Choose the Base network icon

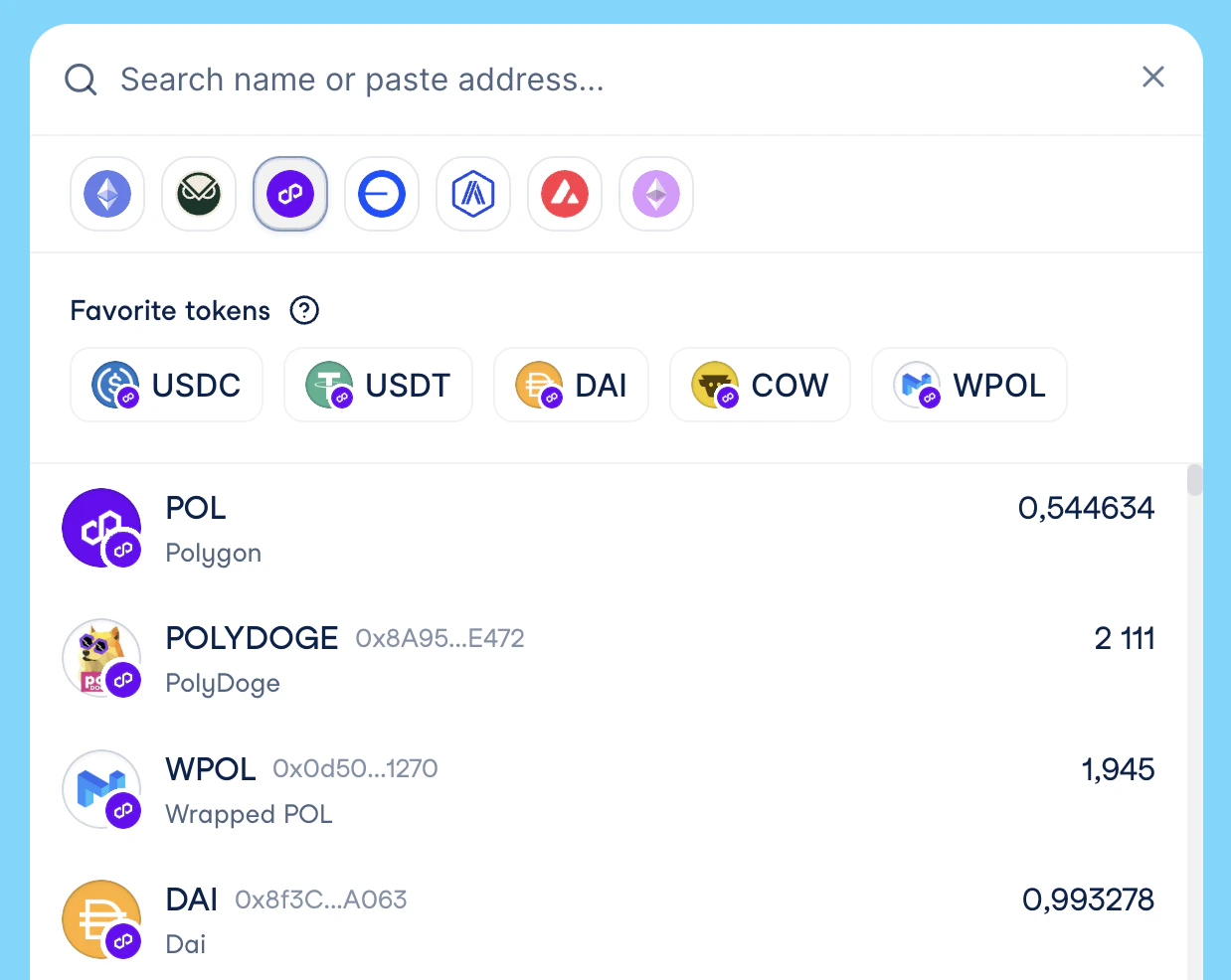(x=381, y=194)
